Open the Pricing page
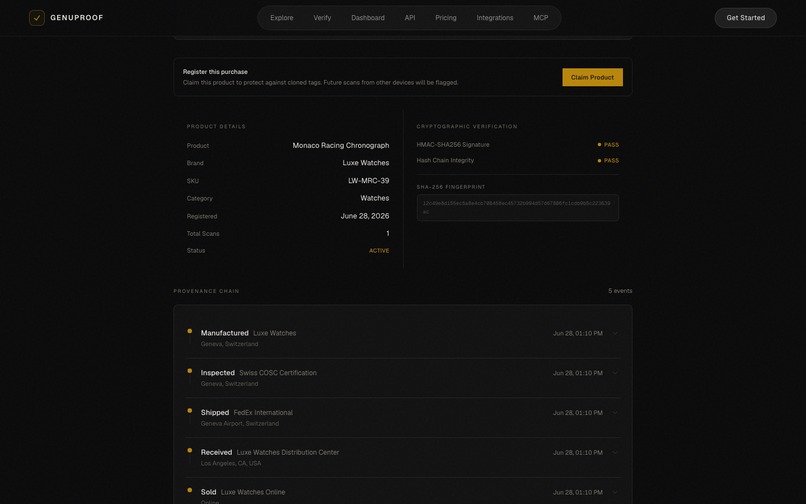806x504 pixels. (446, 18)
